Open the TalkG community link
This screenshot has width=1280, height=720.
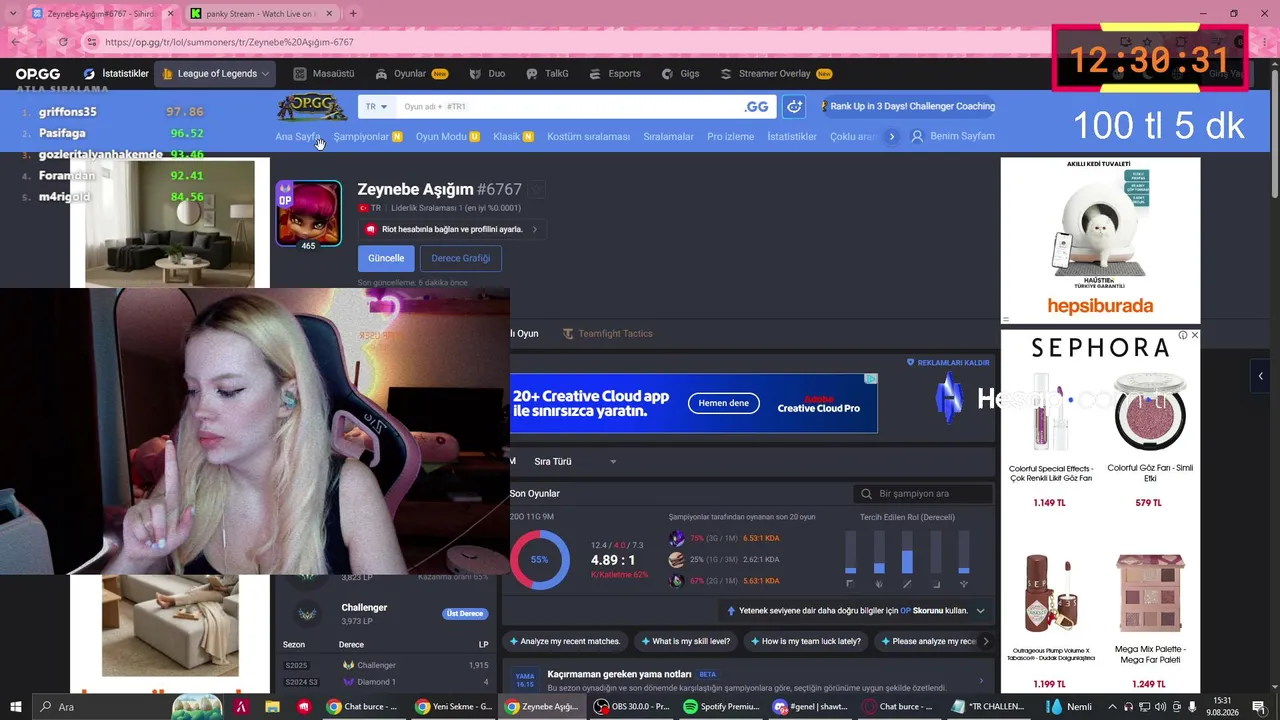point(547,74)
